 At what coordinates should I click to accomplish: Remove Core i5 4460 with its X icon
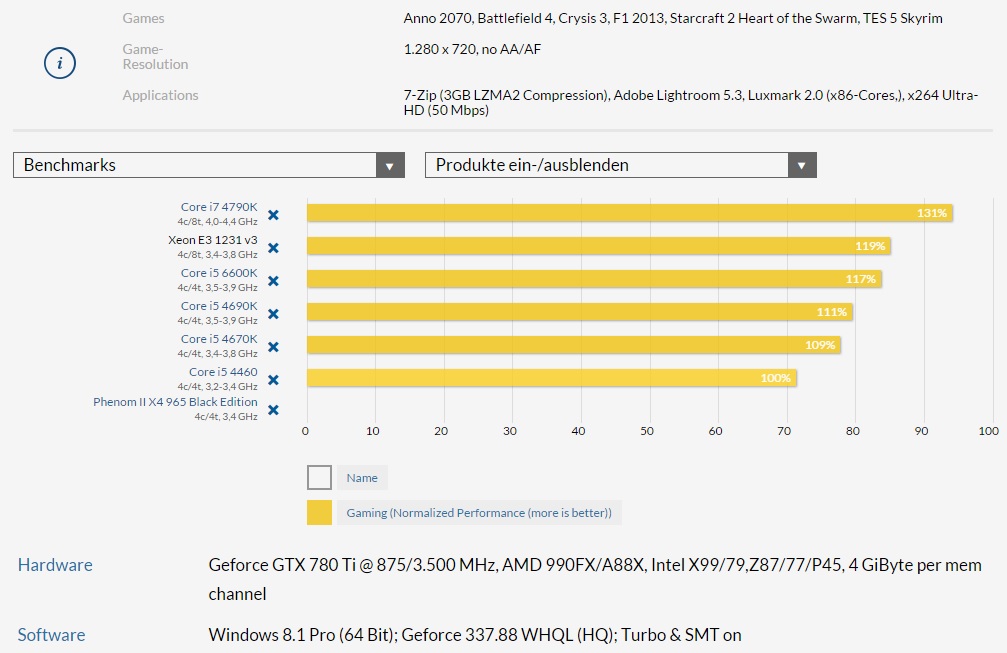tap(273, 380)
